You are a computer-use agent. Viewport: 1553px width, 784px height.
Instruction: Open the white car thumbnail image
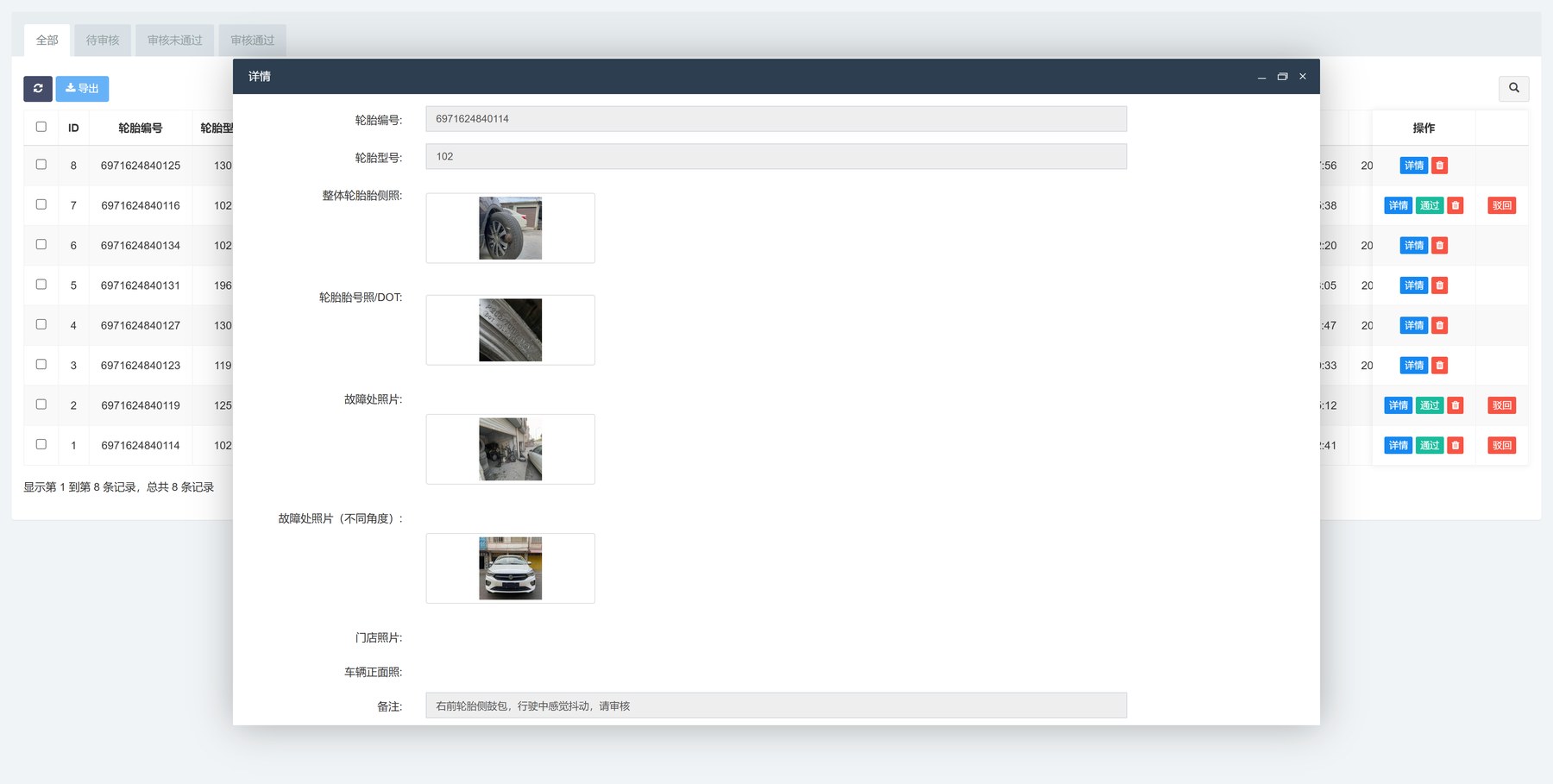coord(511,568)
